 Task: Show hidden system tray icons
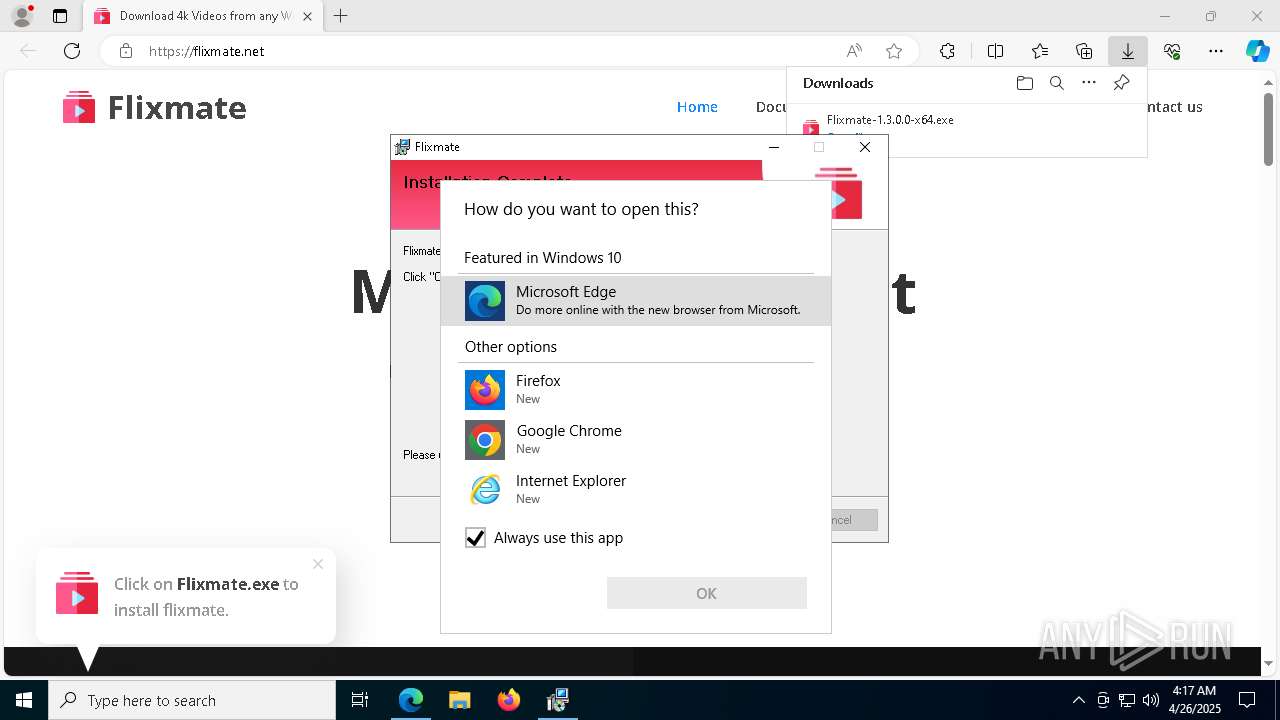[1078, 700]
